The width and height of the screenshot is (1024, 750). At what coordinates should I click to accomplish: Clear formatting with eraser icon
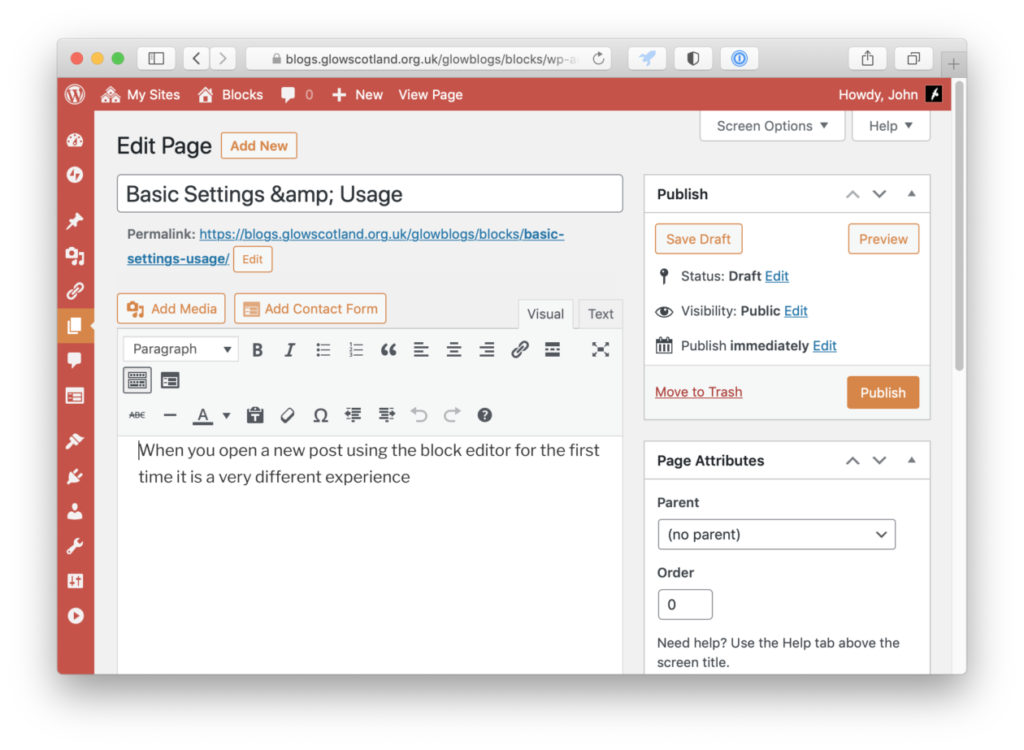(x=287, y=415)
